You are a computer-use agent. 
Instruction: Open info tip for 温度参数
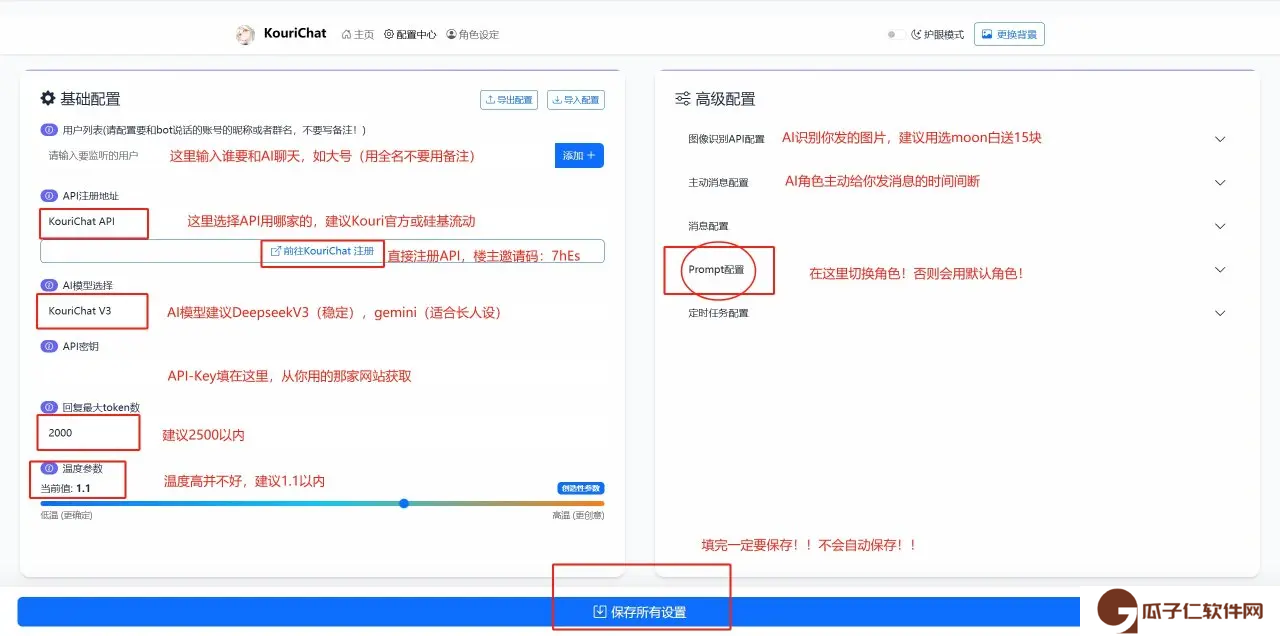click(48, 468)
